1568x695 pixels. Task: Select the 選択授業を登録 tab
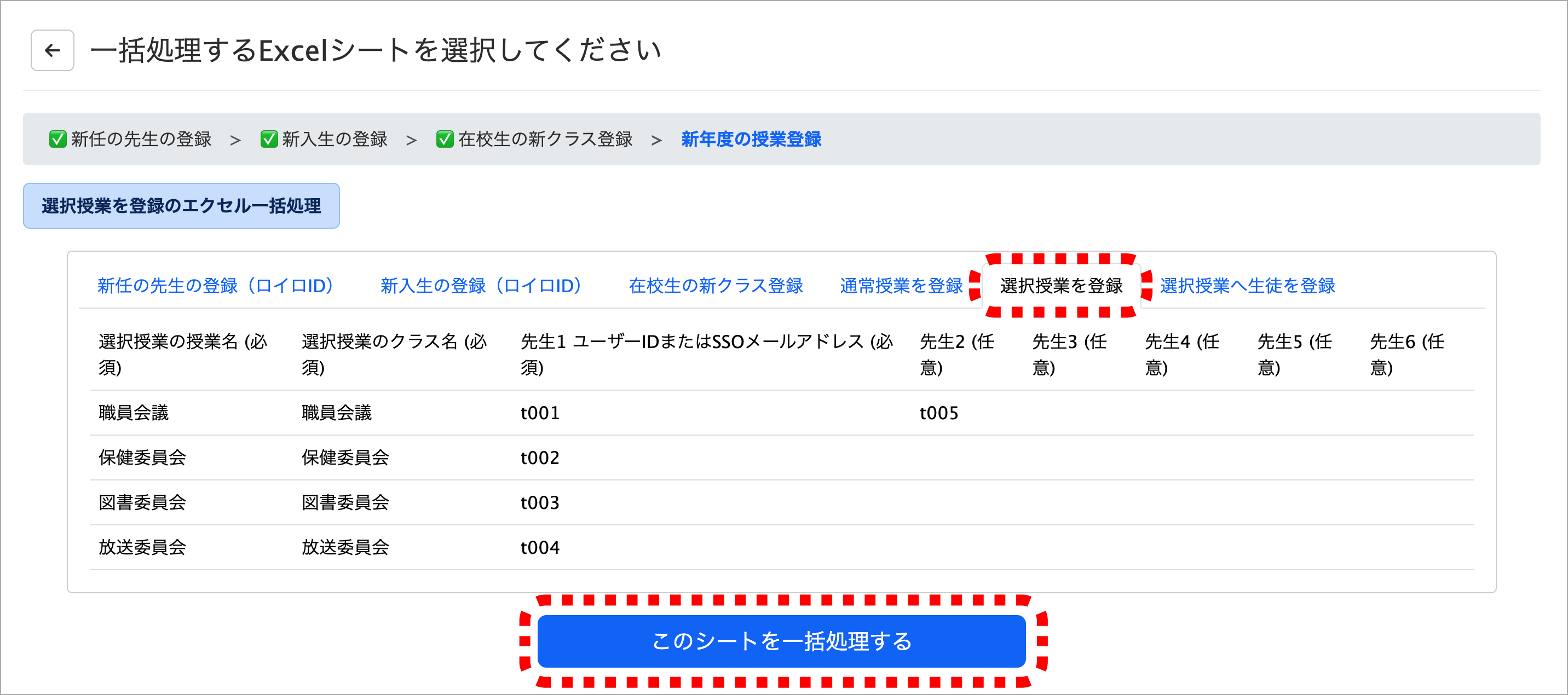[1061, 286]
